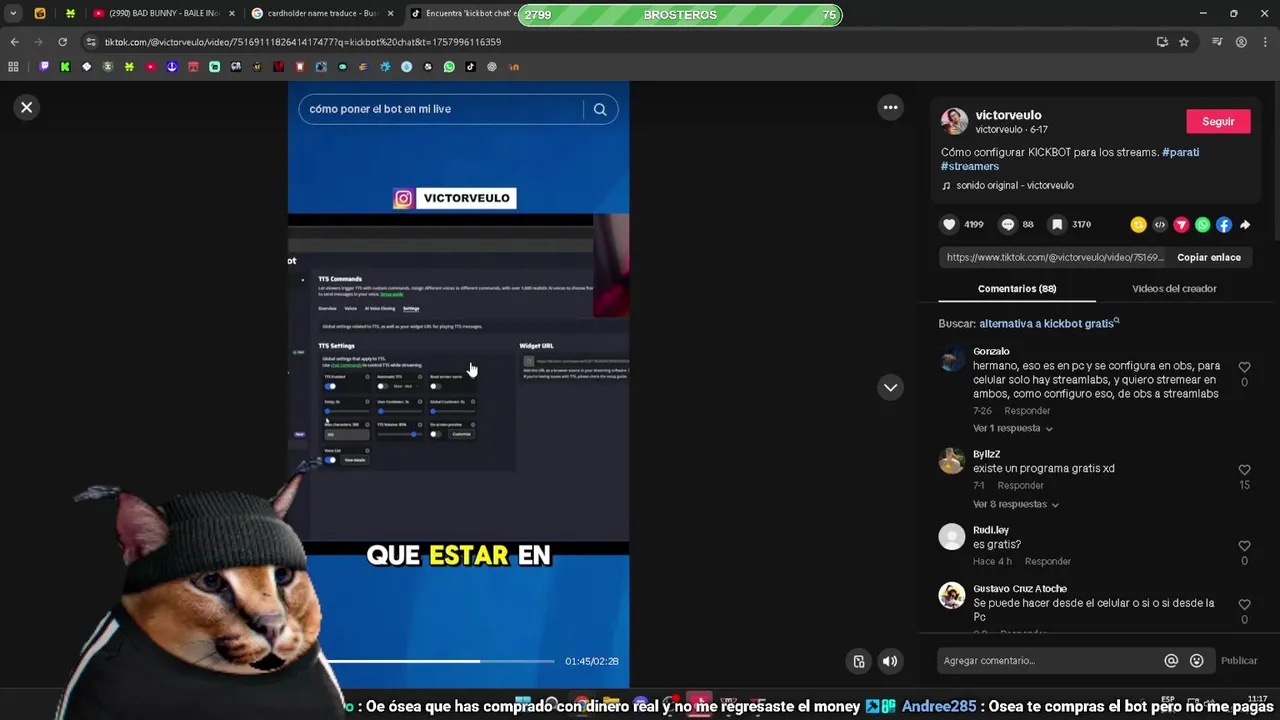Go to next video with down arrow
The height and width of the screenshot is (720, 1280).
pos(890,387)
